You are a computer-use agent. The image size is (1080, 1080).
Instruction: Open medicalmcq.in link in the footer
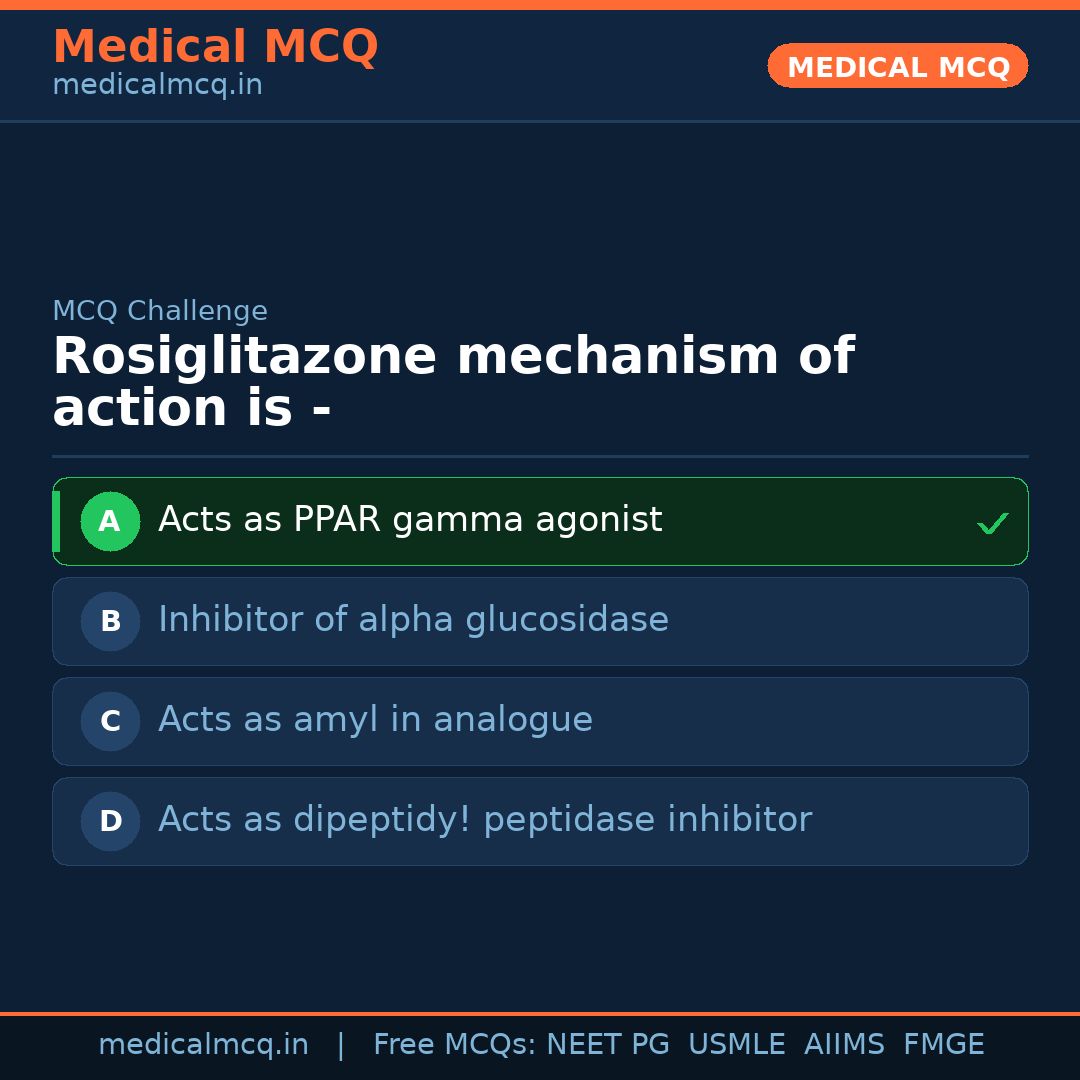click(x=203, y=1045)
